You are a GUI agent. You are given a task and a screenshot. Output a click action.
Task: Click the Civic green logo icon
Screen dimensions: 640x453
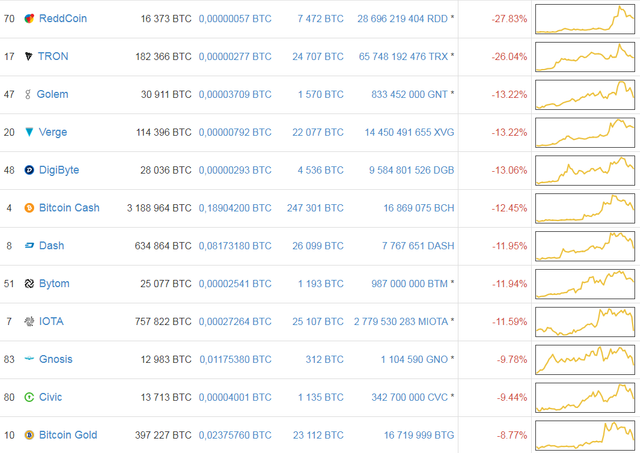click(x=29, y=397)
